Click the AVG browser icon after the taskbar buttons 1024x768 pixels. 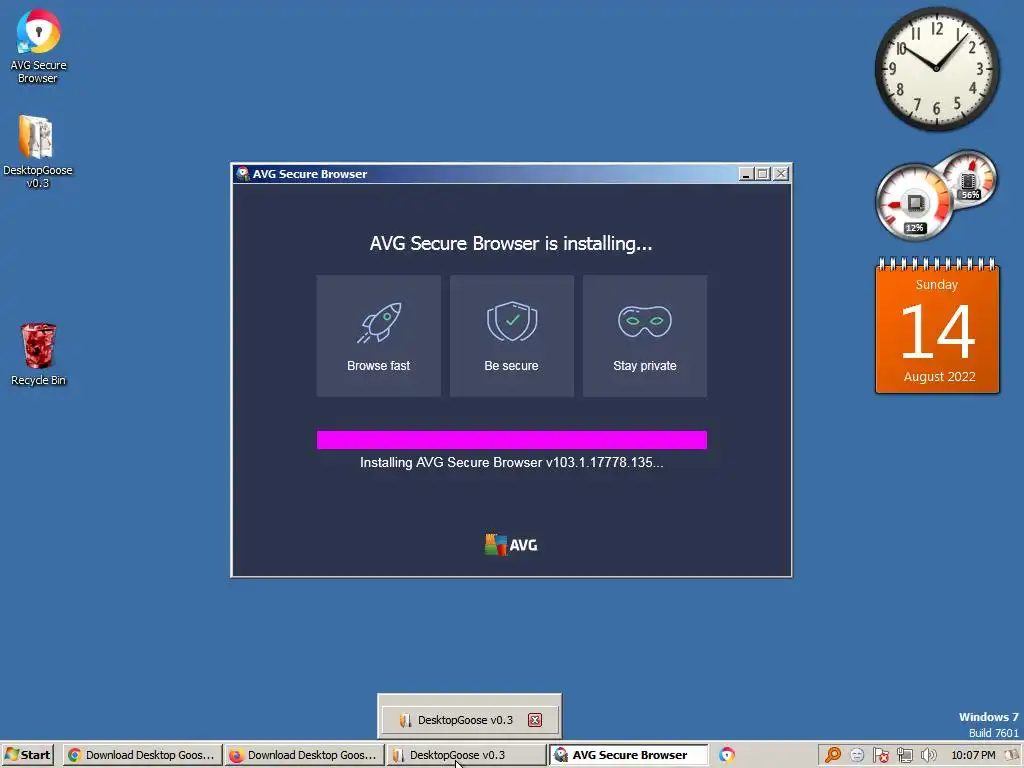point(727,755)
